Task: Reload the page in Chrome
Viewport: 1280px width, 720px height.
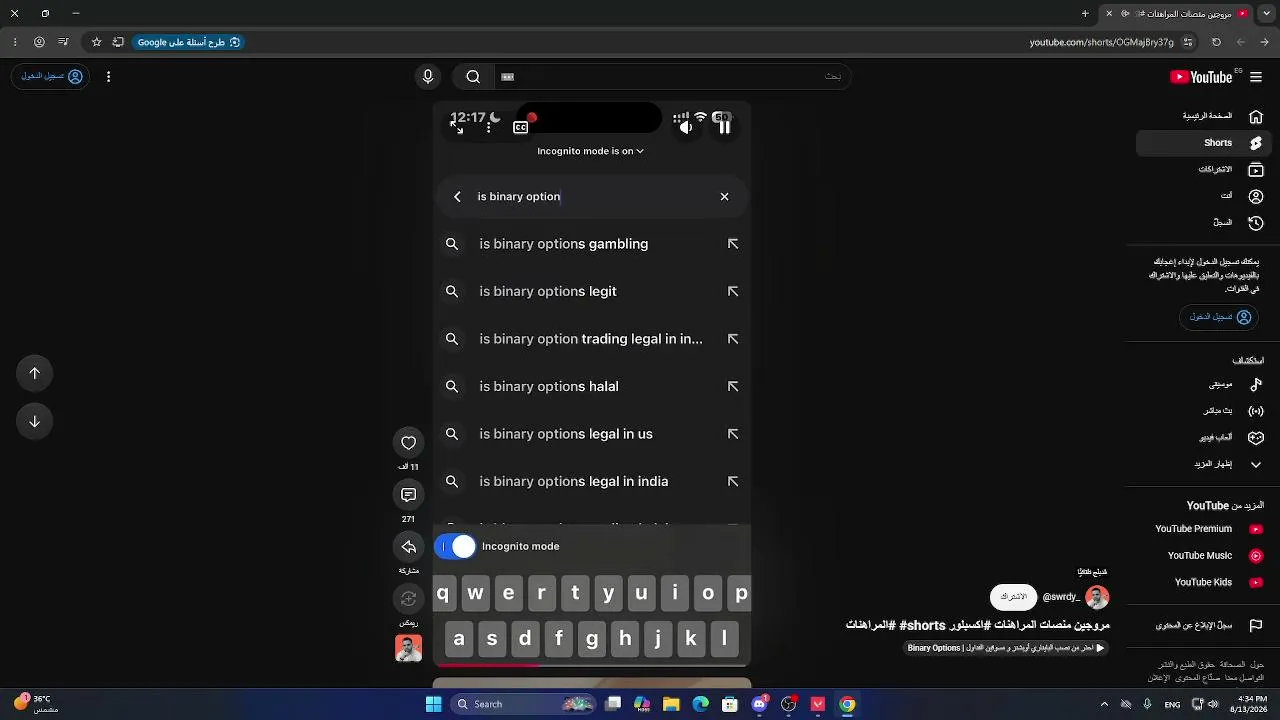Action: click(1216, 42)
